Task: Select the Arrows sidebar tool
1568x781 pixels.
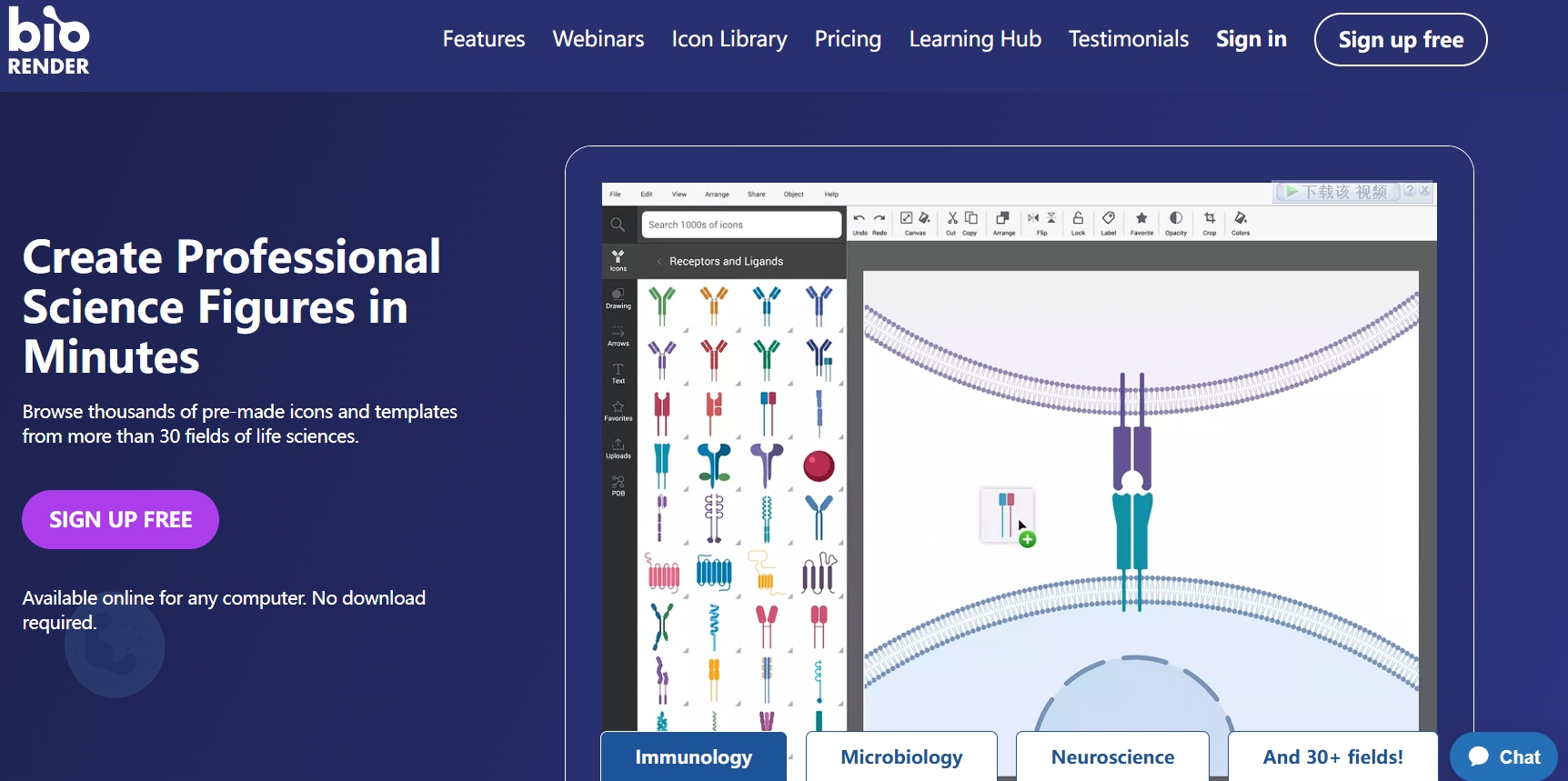Action: click(618, 335)
